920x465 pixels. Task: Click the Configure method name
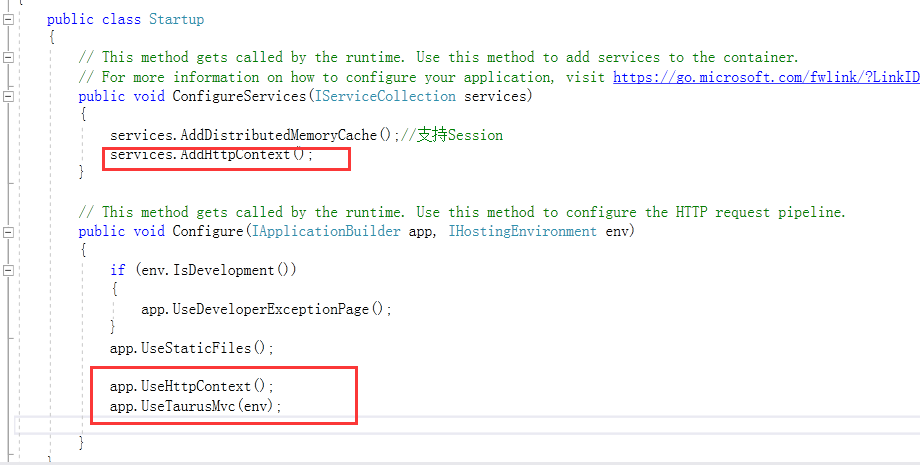[x=207, y=232]
